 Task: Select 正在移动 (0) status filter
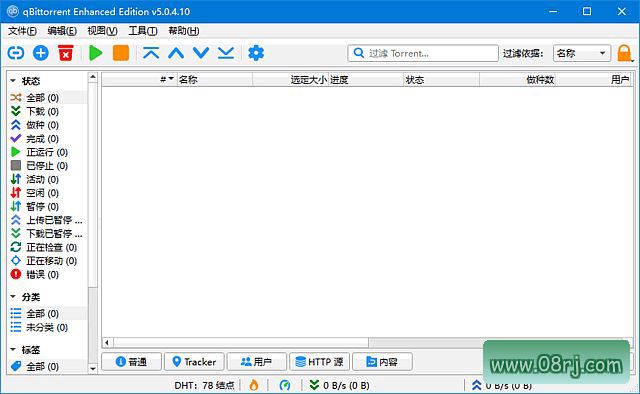tap(47, 260)
